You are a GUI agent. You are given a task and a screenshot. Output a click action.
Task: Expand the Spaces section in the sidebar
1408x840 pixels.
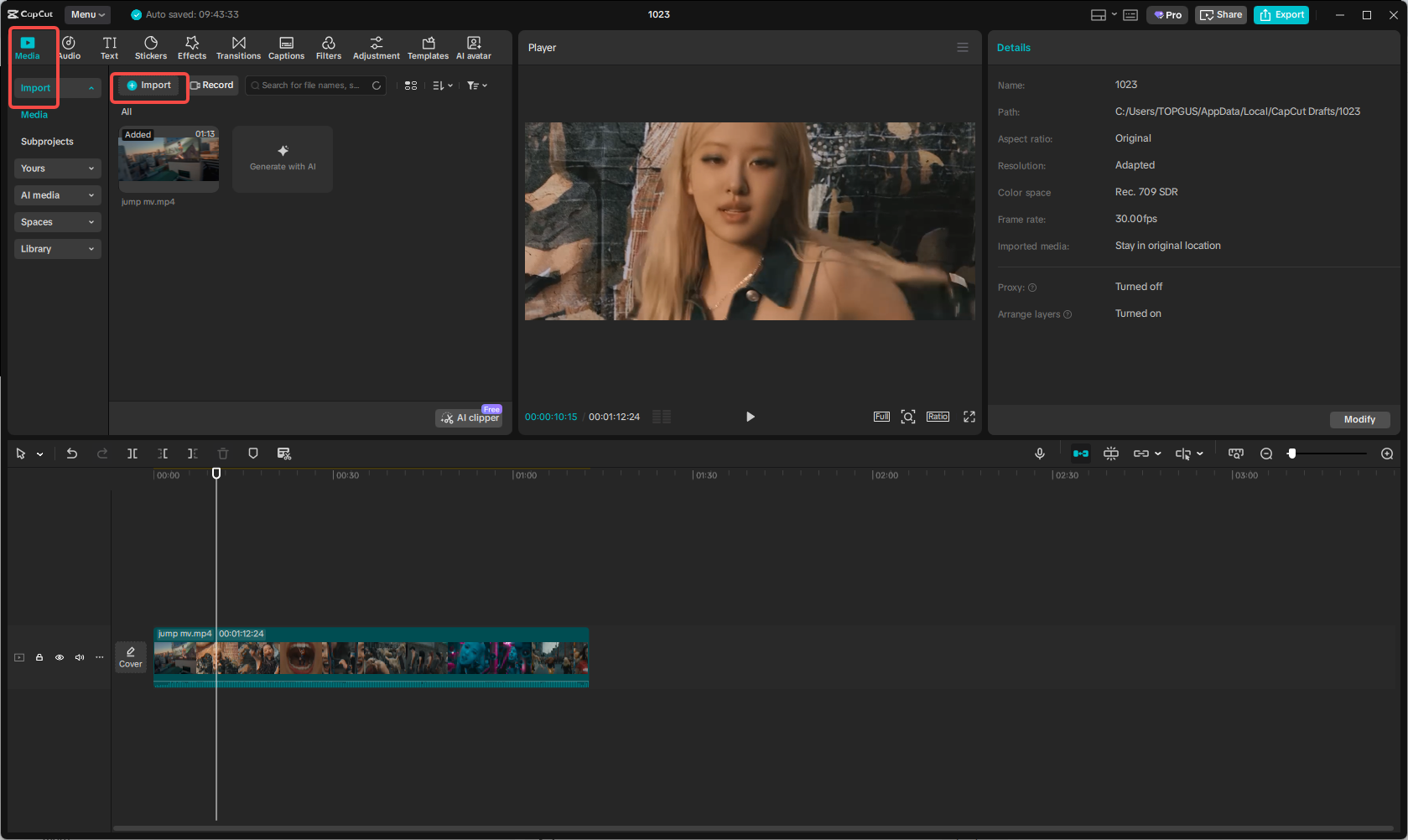[x=57, y=222]
